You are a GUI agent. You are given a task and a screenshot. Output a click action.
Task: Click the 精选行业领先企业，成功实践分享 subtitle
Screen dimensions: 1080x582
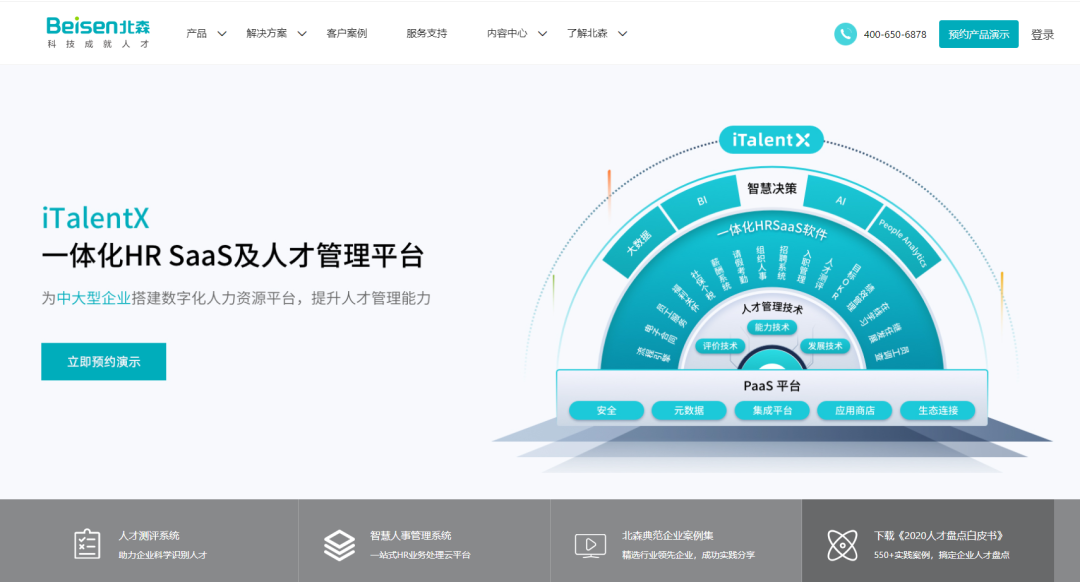pos(689,555)
